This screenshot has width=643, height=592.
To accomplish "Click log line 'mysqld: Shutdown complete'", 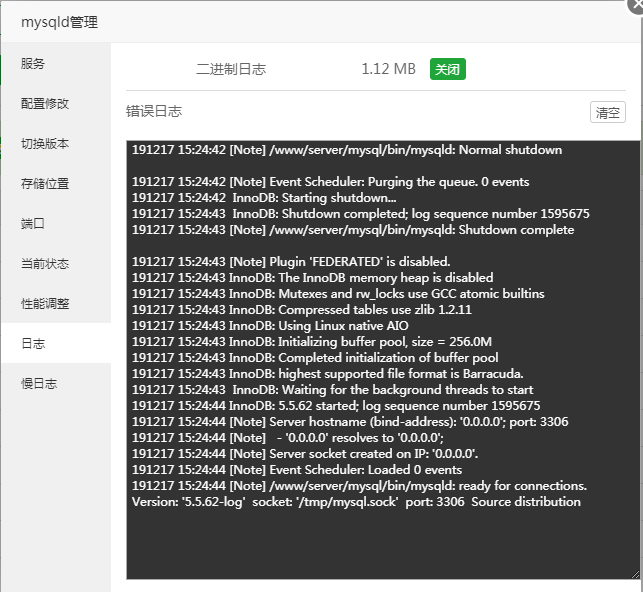I will 353,230.
